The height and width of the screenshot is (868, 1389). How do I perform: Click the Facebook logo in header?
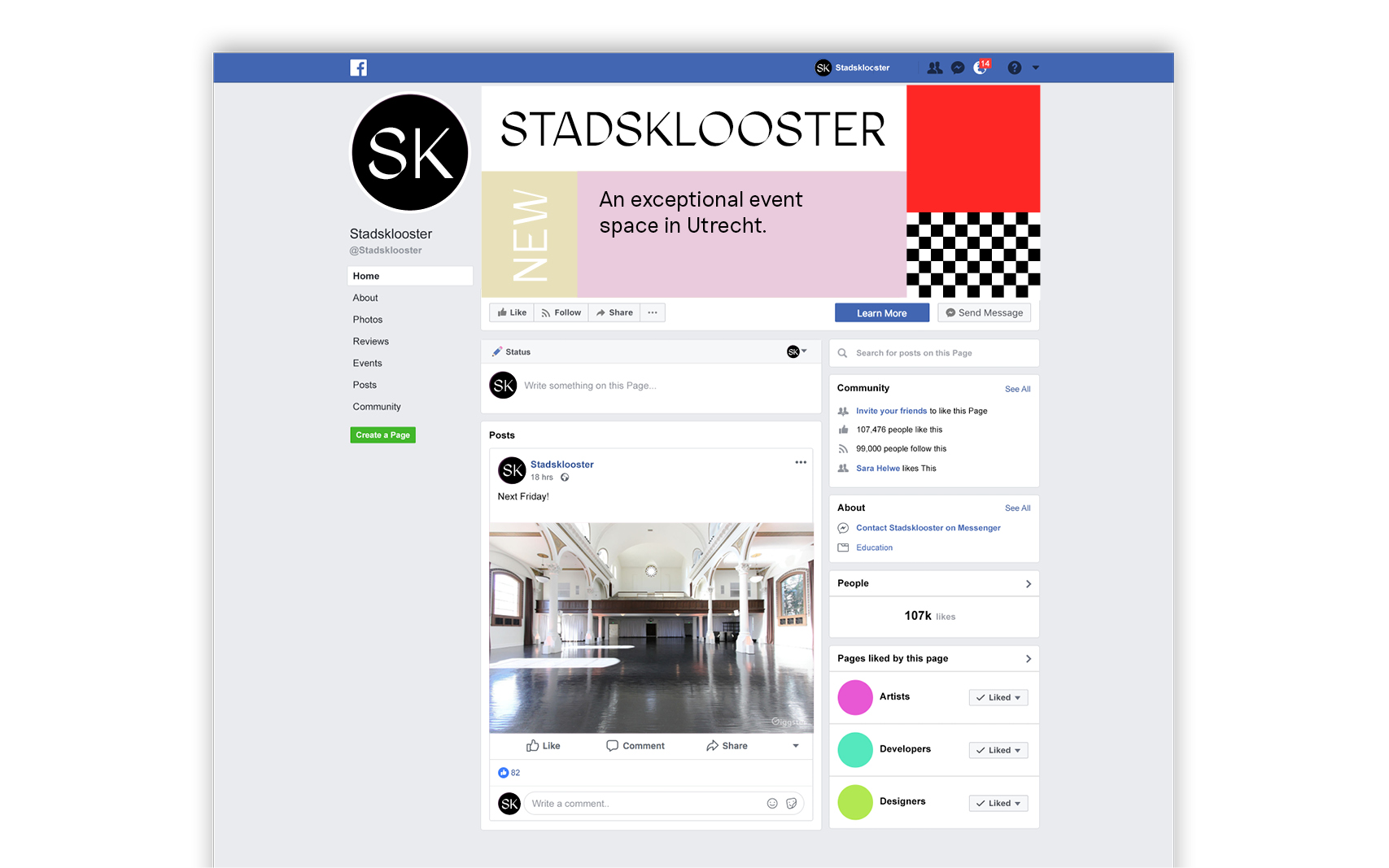(358, 68)
